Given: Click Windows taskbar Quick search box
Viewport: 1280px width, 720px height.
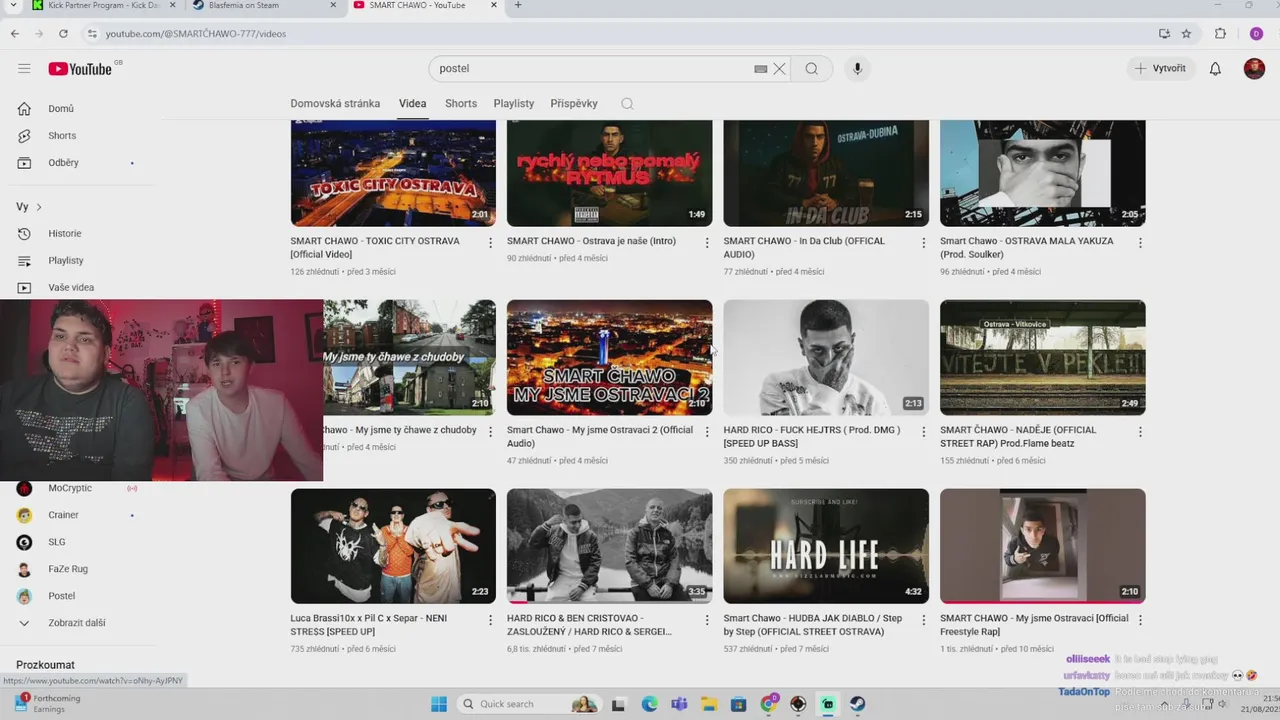Looking at the screenshot, I should click(x=528, y=704).
